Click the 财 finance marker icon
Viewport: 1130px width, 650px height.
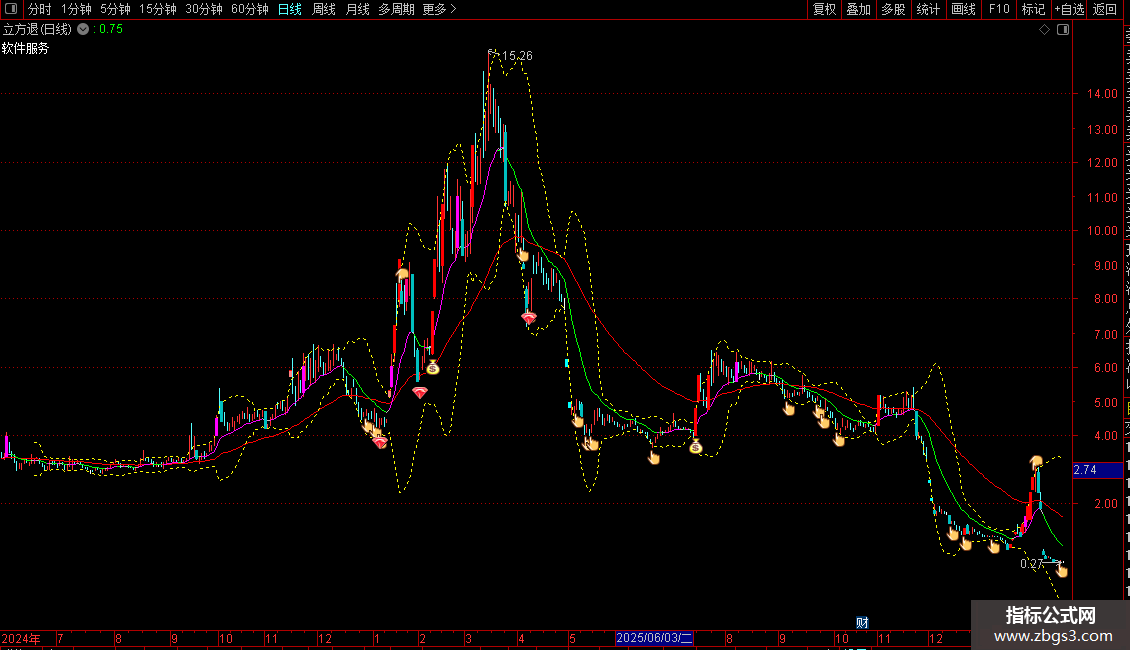862,623
